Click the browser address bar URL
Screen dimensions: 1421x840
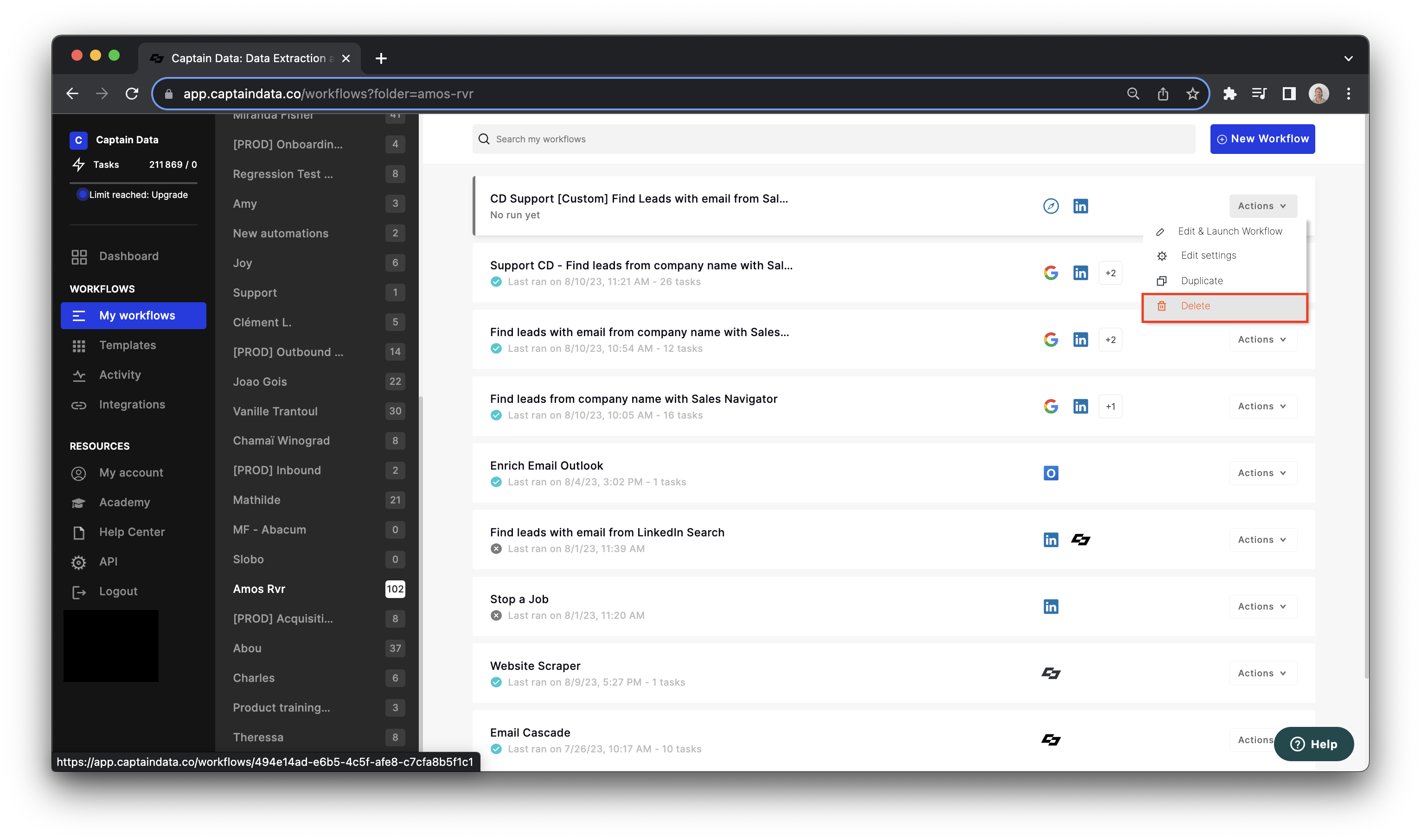[x=328, y=93]
